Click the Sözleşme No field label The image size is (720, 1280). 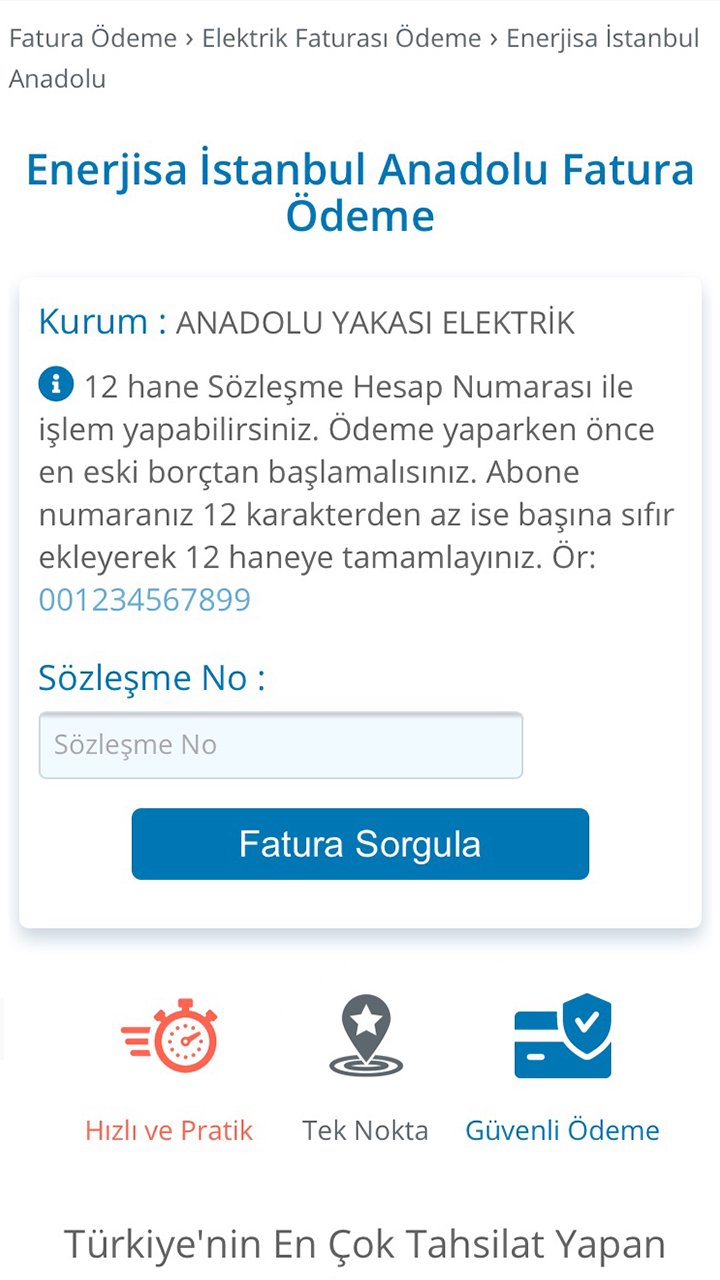pos(152,678)
